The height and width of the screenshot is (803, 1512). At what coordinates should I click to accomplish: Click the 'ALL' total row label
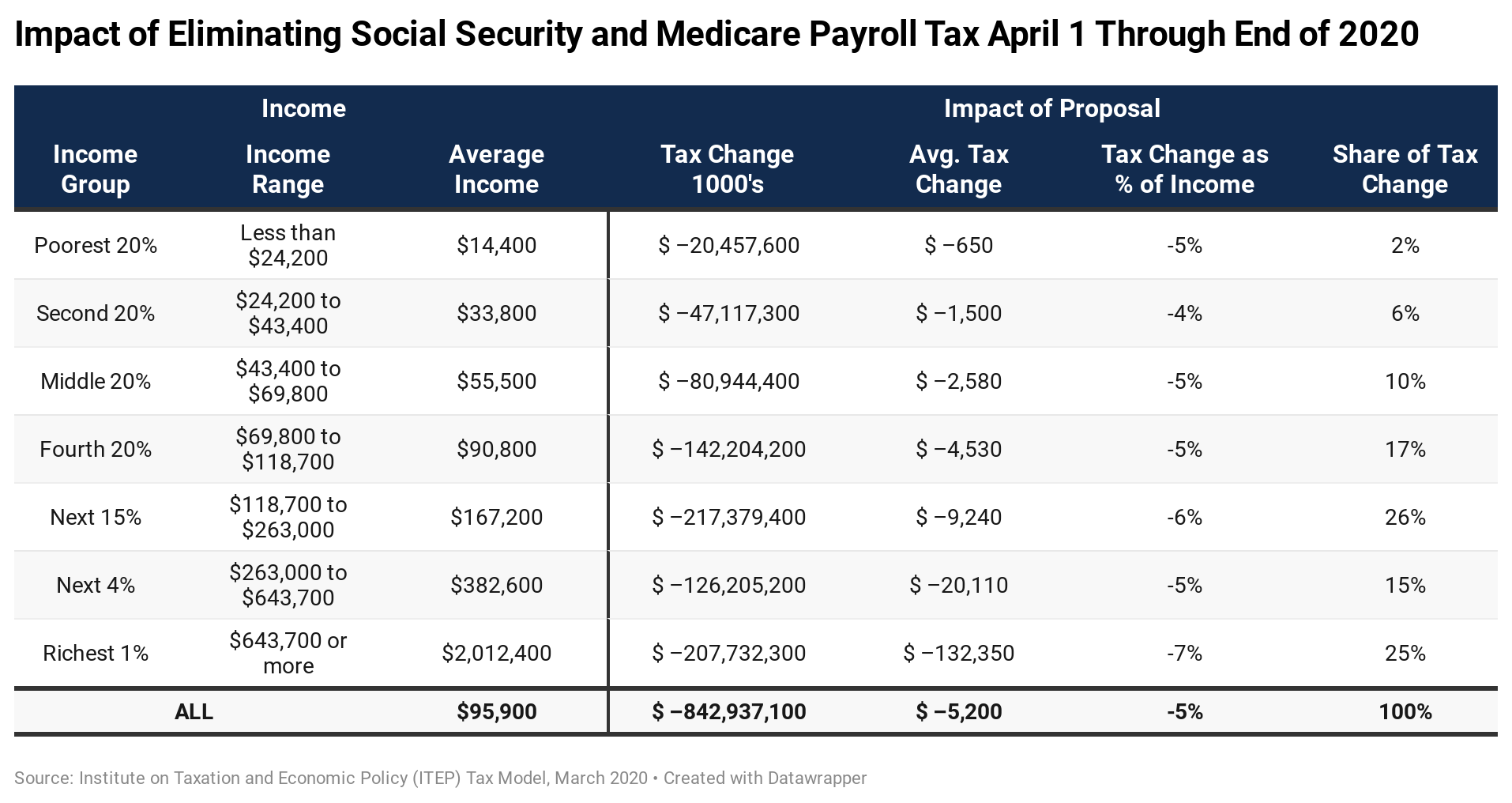pos(194,711)
